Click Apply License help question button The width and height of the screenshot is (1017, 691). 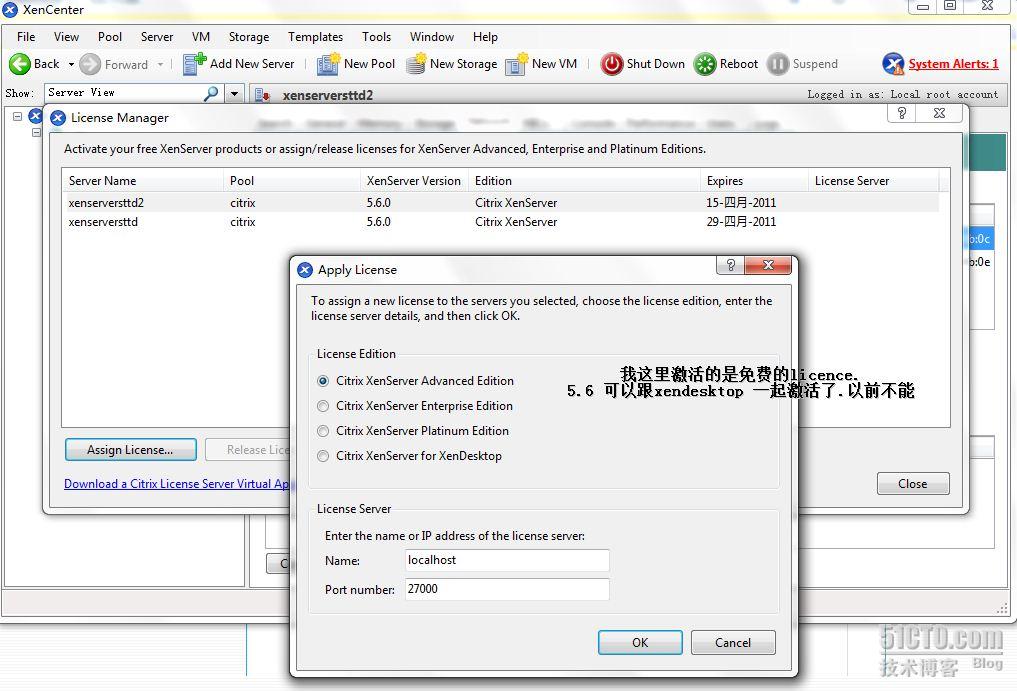point(730,265)
